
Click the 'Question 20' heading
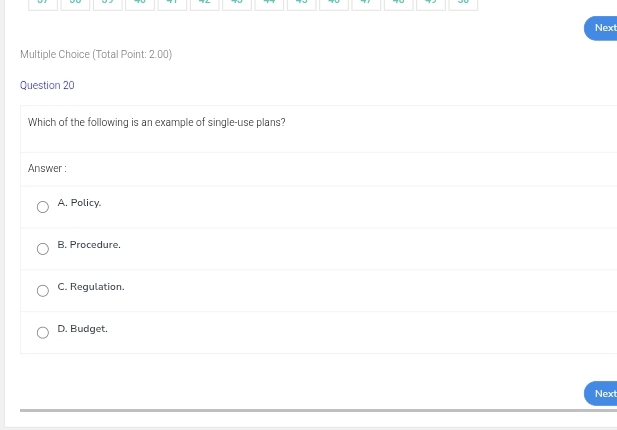(x=47, y=86)
